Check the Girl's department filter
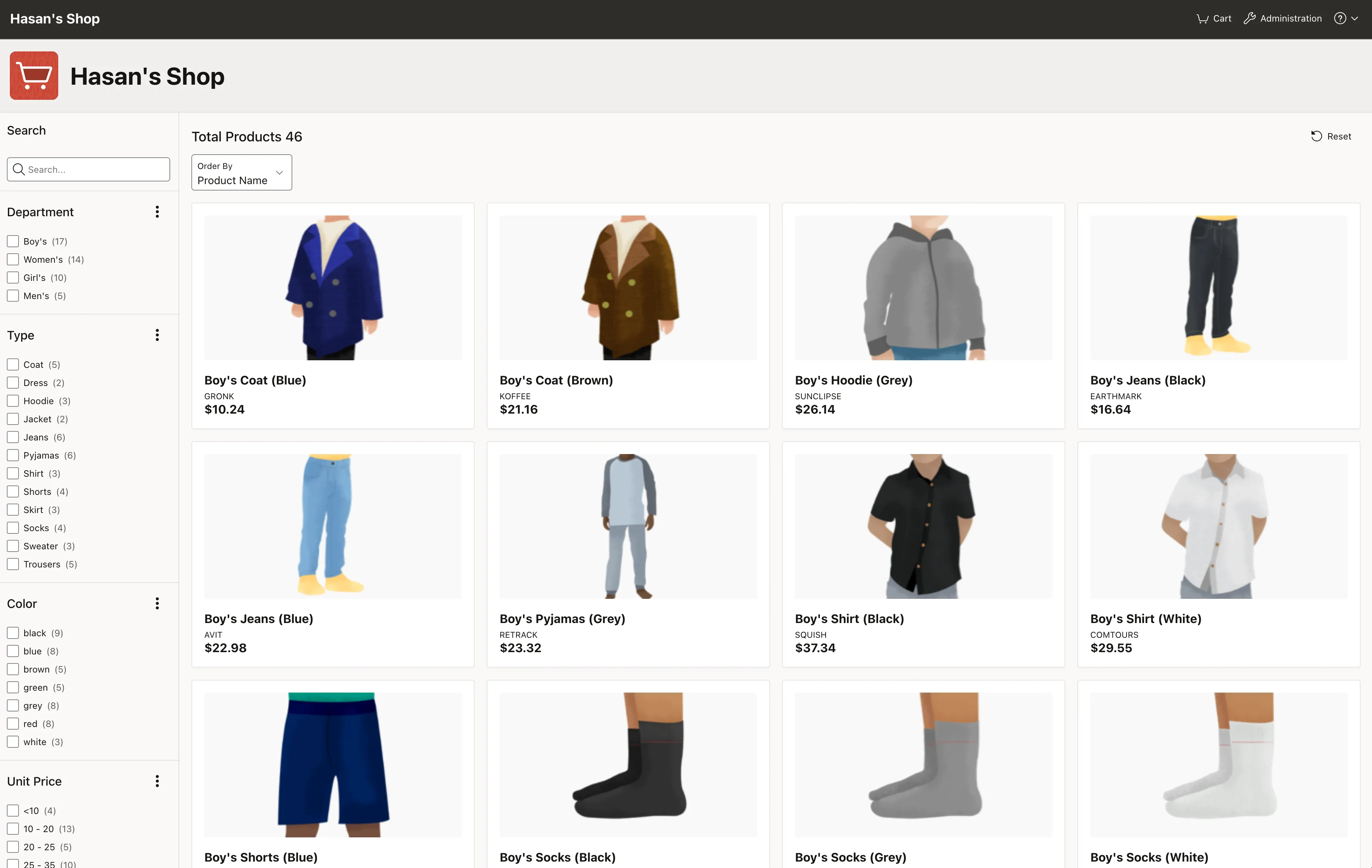The height and width of the screenshot is (868, 1372). (x=13, y=278)
